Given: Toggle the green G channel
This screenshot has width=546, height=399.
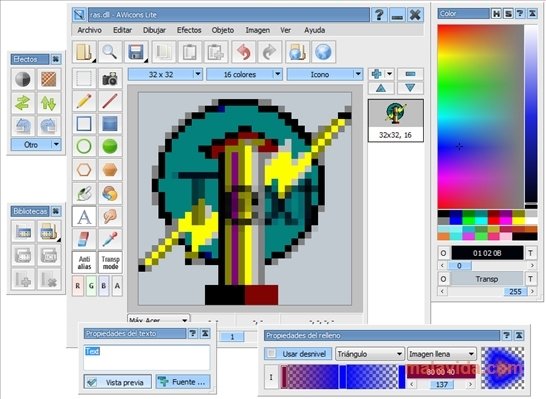Looking at the screenshot, I should 91,286.
